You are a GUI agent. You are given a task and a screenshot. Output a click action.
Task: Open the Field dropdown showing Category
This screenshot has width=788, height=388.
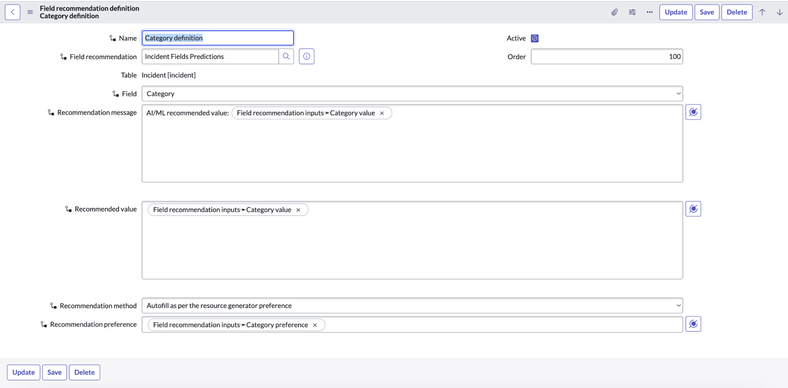[x=412, y=93]
